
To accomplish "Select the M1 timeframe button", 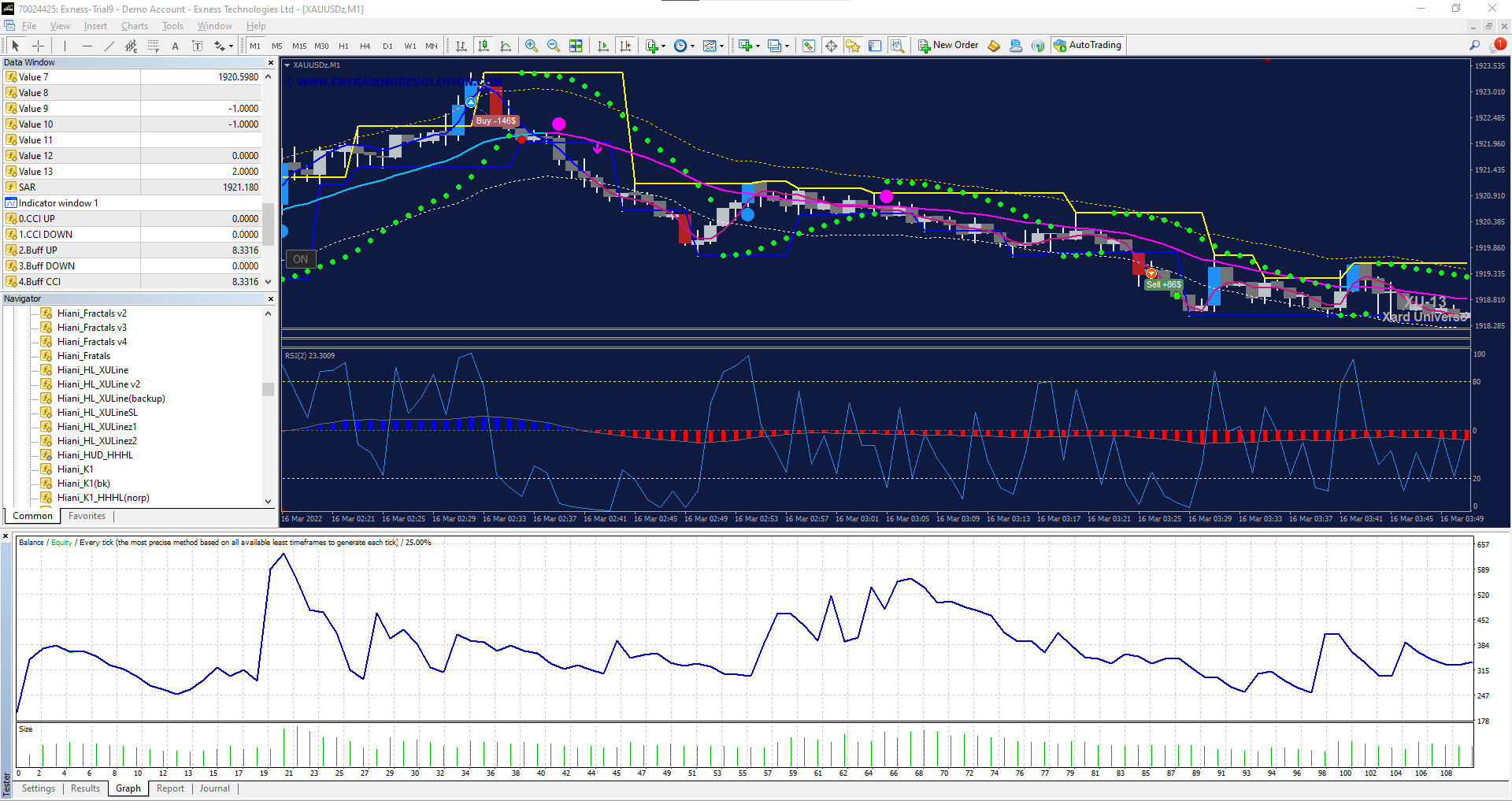I will [x=255, y=46].
